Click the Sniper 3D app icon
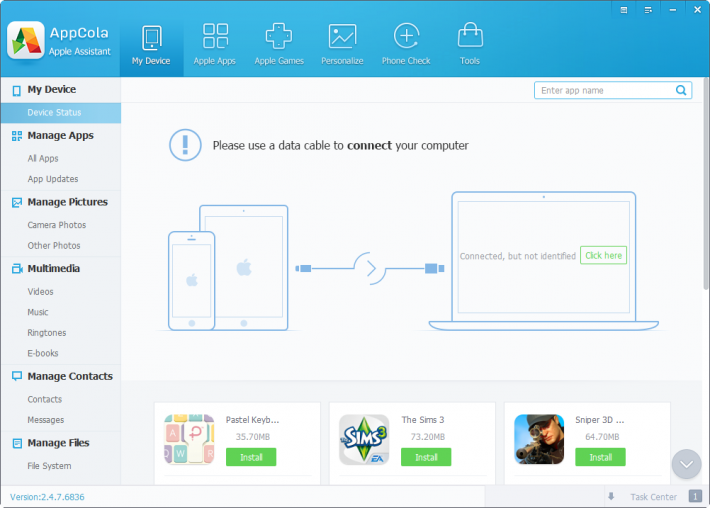The width and height of the screenshot is (710, 508). click(x=539, y=439)
